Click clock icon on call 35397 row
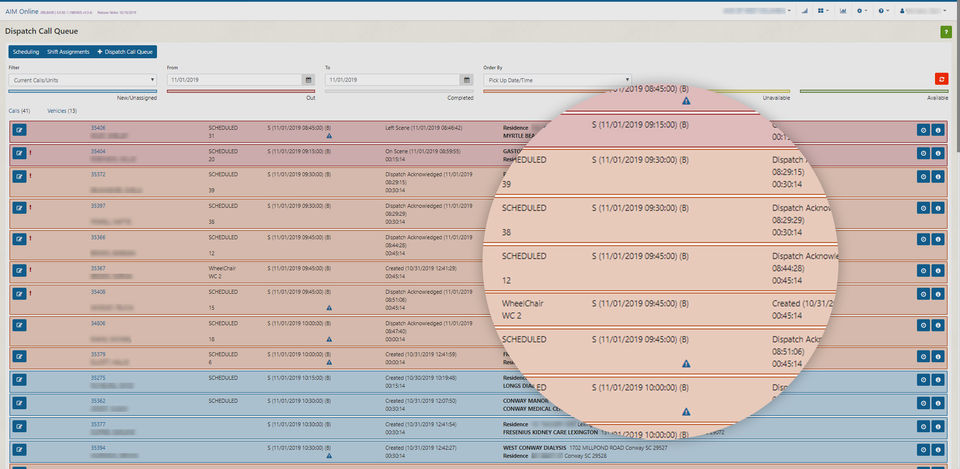This screenshot has height=469, width=960. tap(923, 208)
